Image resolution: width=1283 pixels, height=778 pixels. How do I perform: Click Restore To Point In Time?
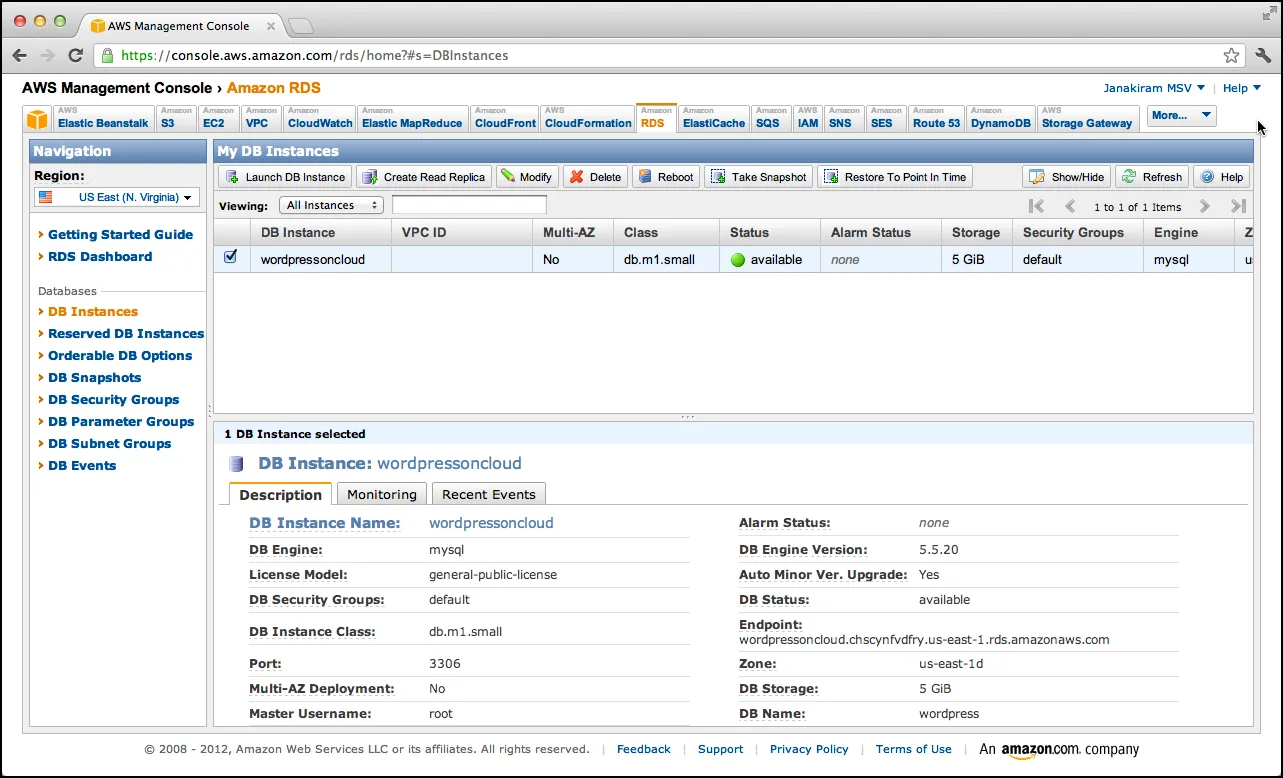[895, 177]
